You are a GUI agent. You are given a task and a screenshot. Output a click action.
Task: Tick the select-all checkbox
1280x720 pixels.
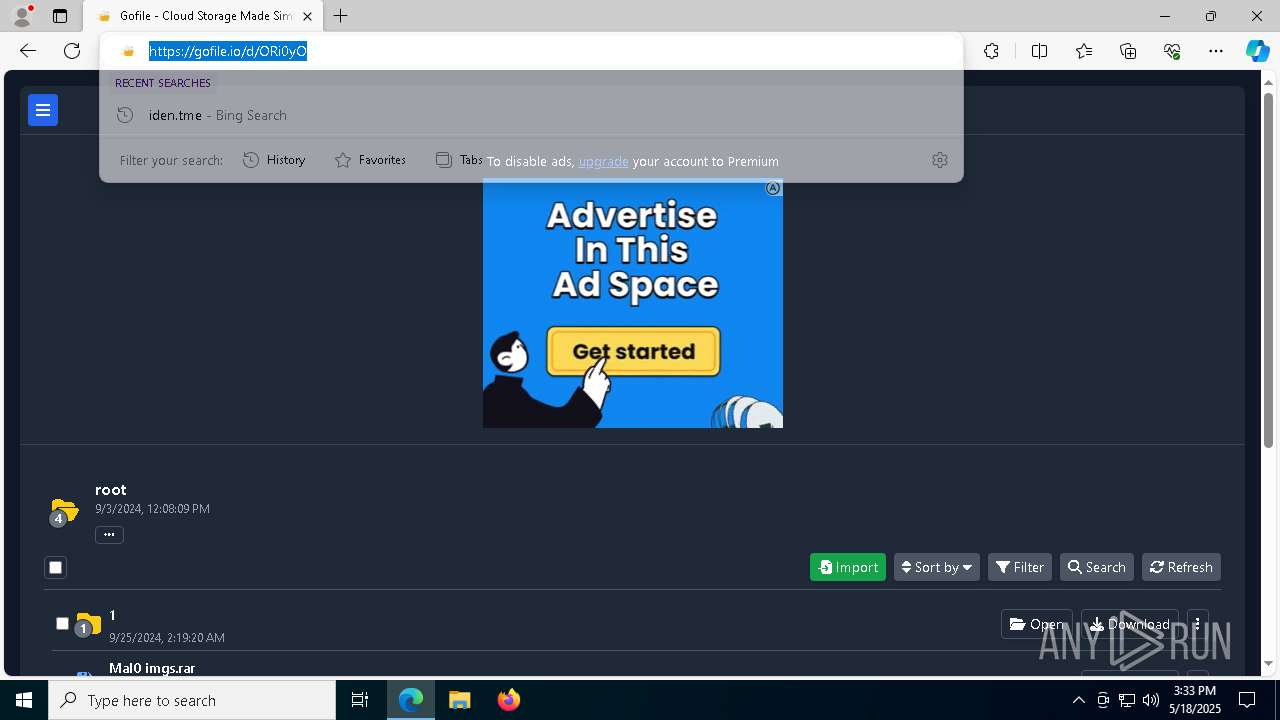click(56, 567)
